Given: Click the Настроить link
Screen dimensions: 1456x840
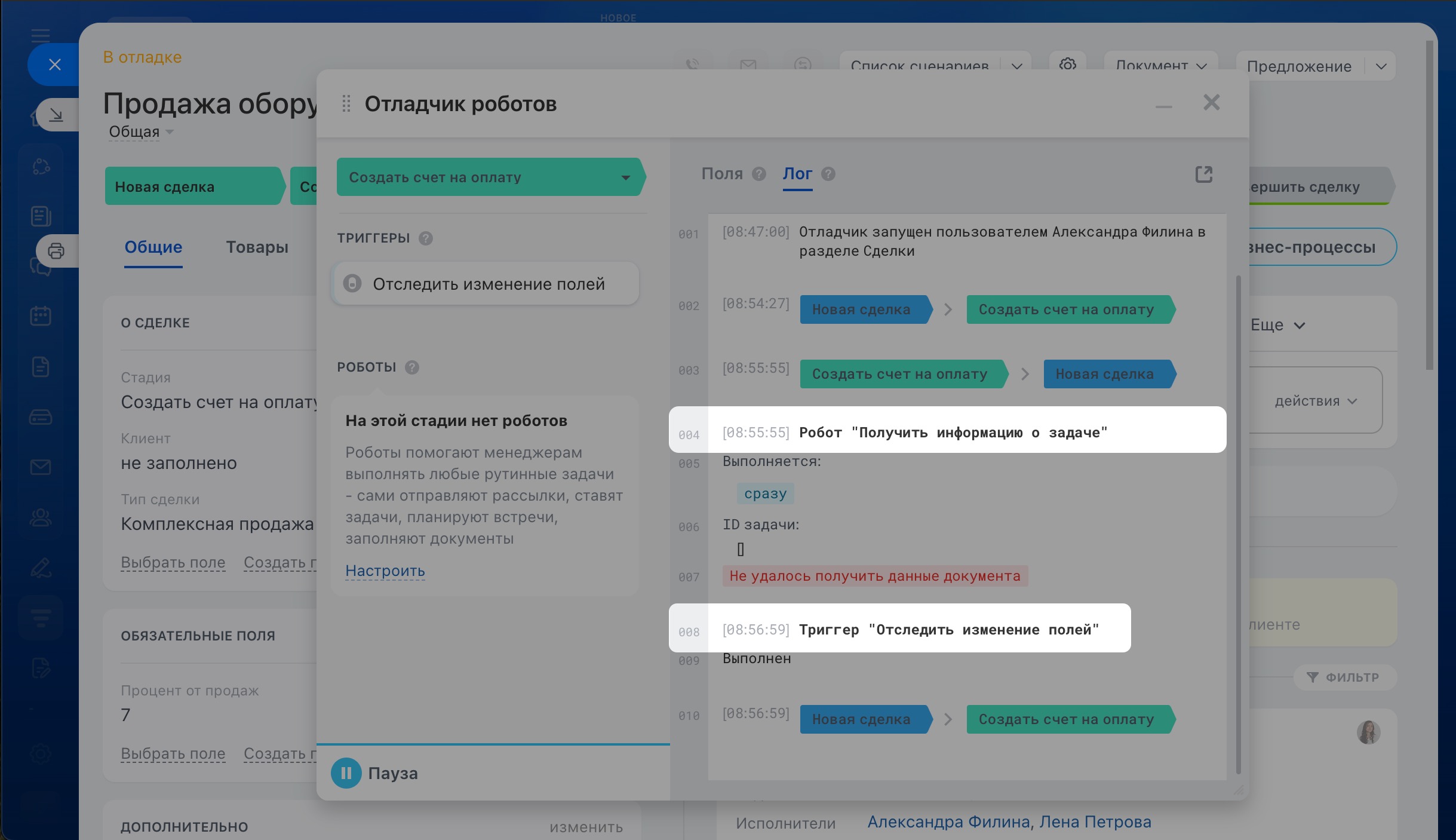Looking at the screenshot, I should pos(385,571).
